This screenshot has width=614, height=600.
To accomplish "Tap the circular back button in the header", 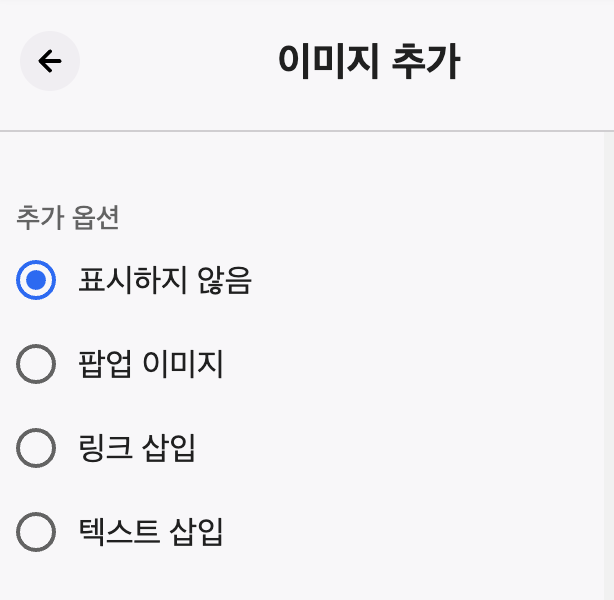I will pos(50,61).
